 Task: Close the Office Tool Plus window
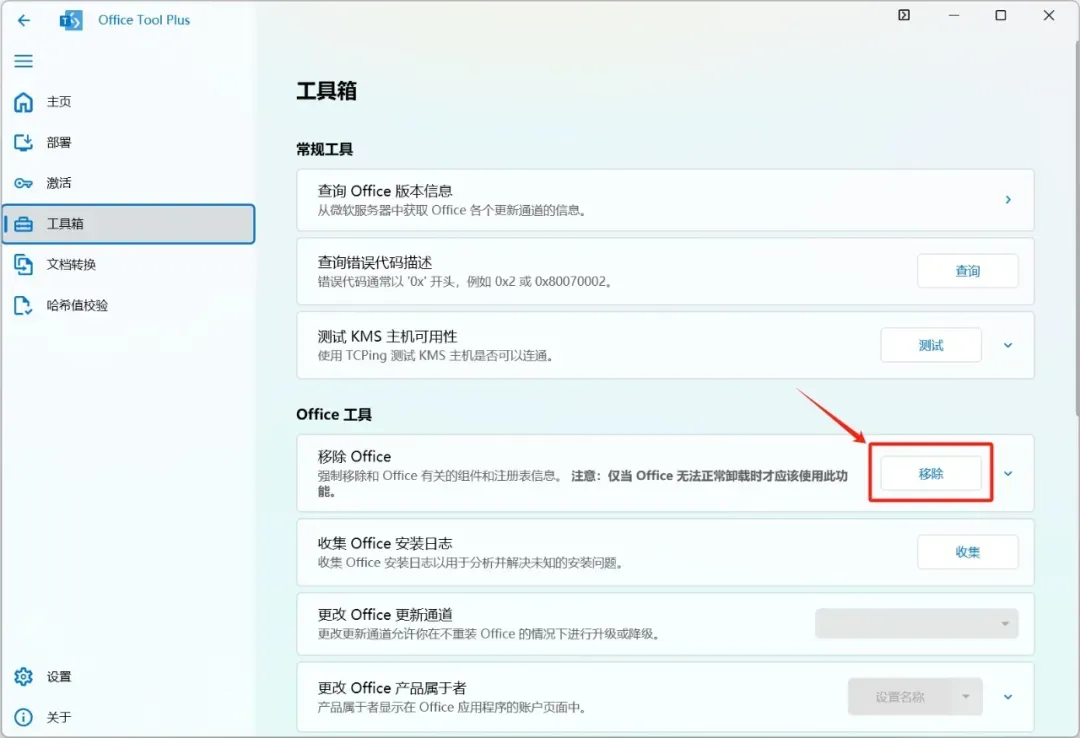pos(1049,15)
